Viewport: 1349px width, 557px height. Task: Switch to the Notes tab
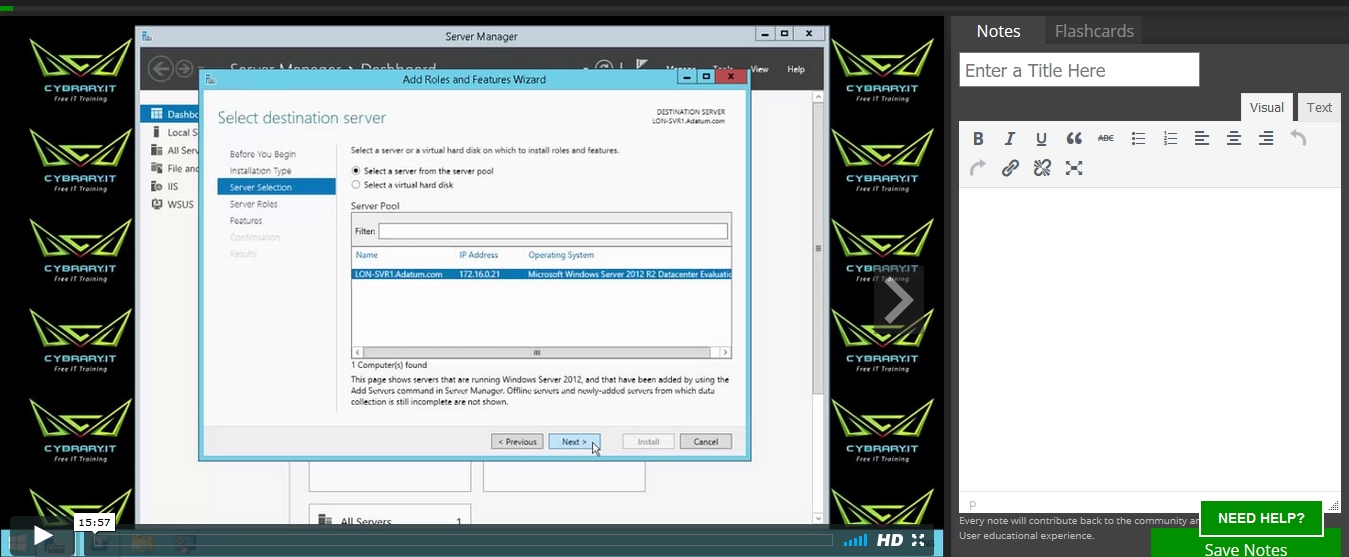click(x=998, y=31)
